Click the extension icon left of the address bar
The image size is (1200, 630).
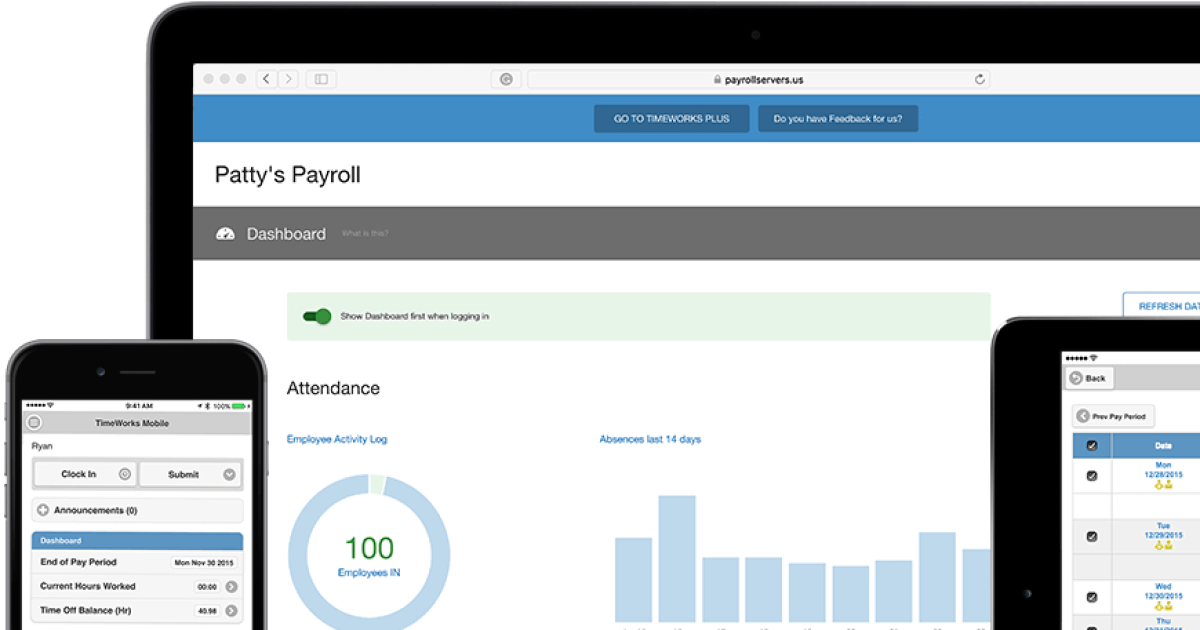tap(506, 79)
